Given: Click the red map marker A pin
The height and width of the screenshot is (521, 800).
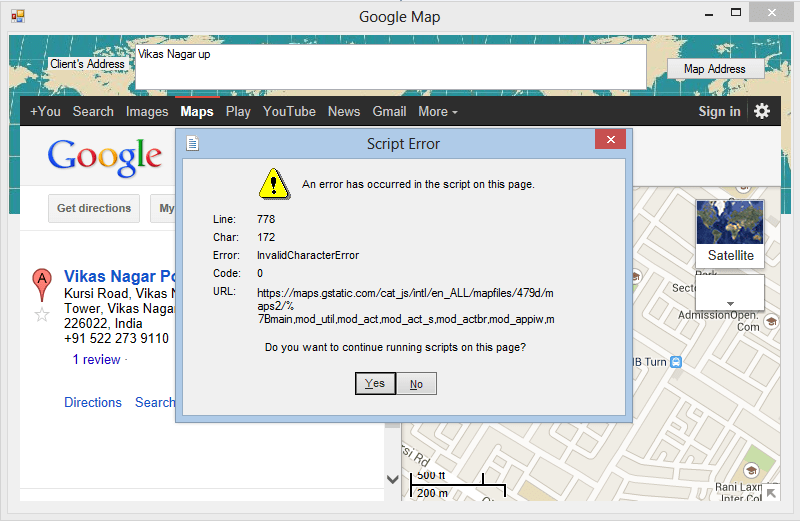Looking at the screenshot, I should click(x=42, y=284).
